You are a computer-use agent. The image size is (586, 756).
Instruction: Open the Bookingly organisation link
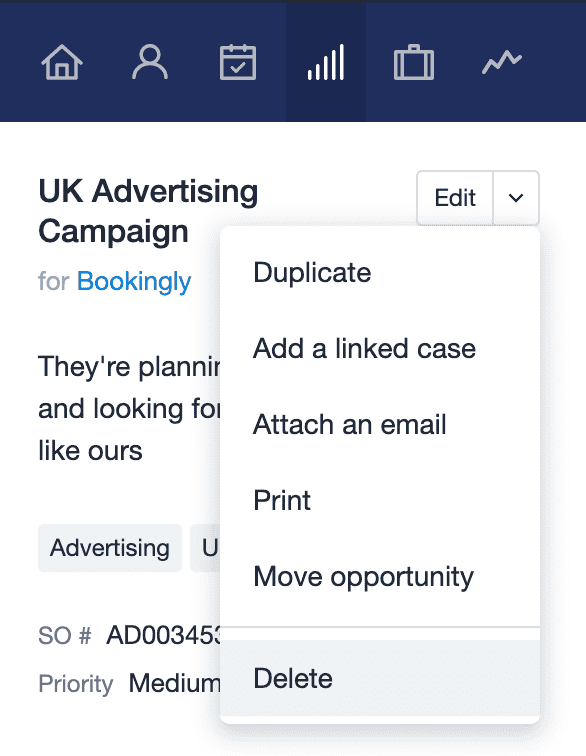pos(134,281)
